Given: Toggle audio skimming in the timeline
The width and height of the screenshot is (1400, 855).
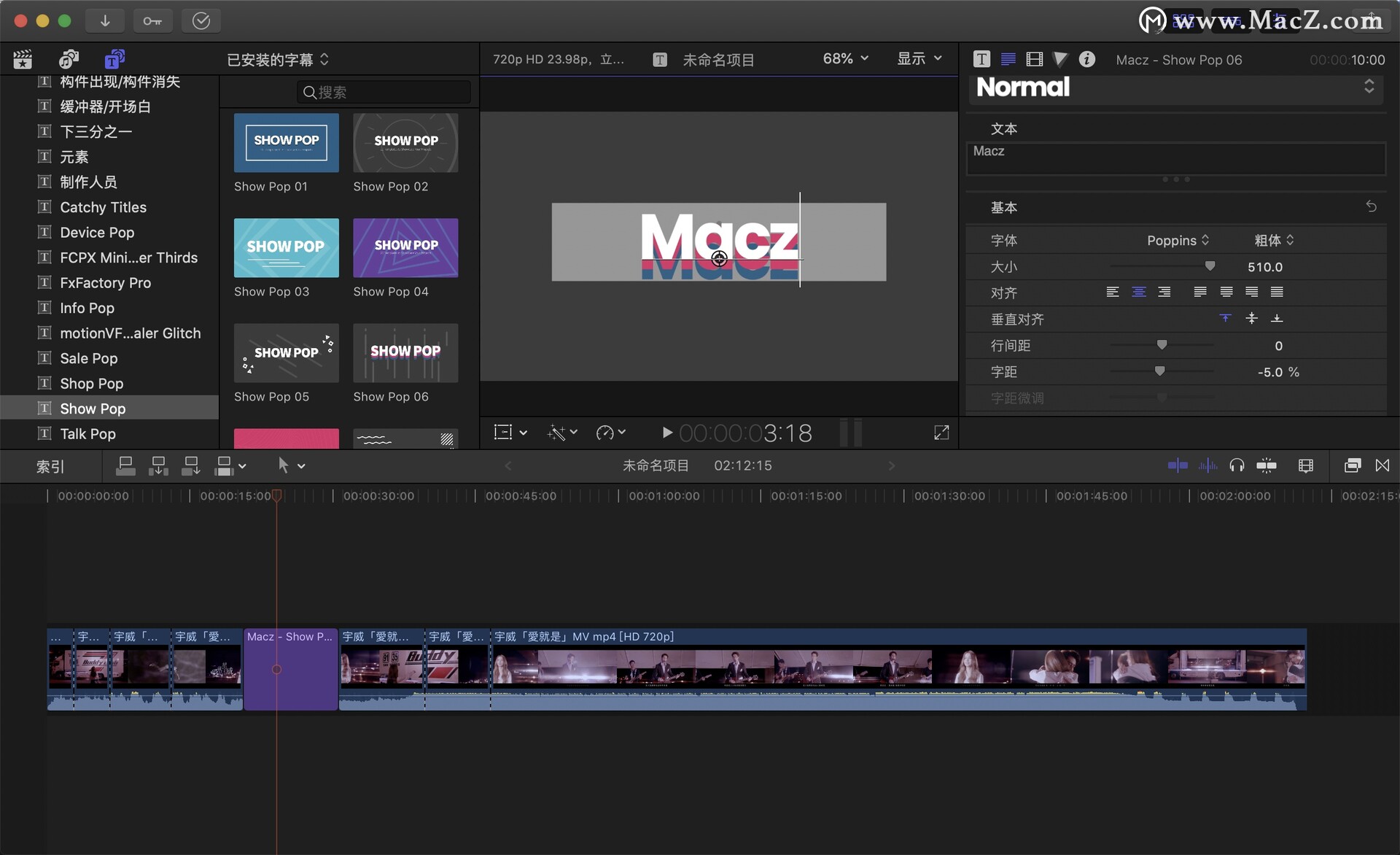Looking at the screenshot, I should click(1207, 465).
